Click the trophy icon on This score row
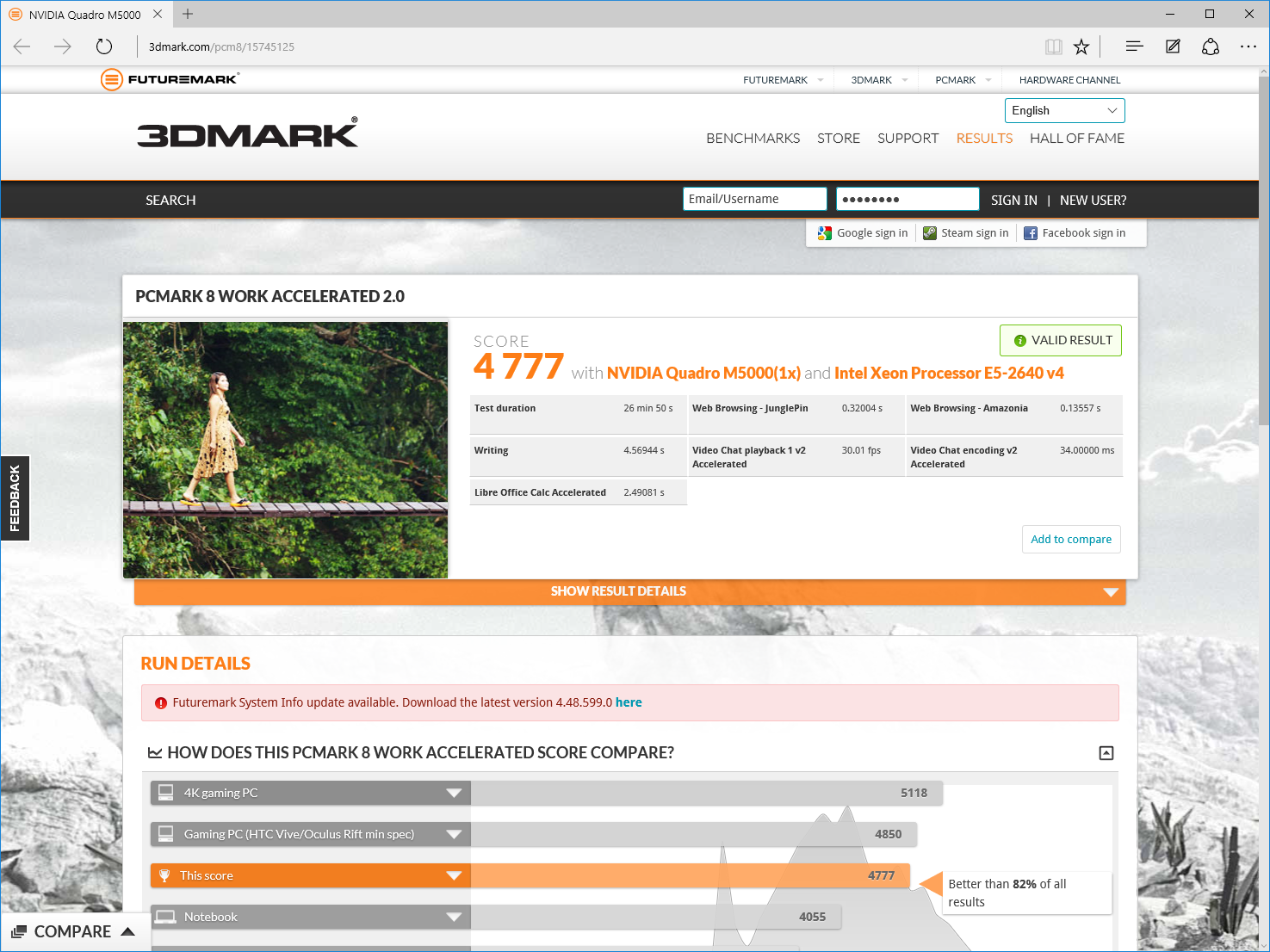The width and height of the screenshot is (1270, 952). [x=164, y=875]
